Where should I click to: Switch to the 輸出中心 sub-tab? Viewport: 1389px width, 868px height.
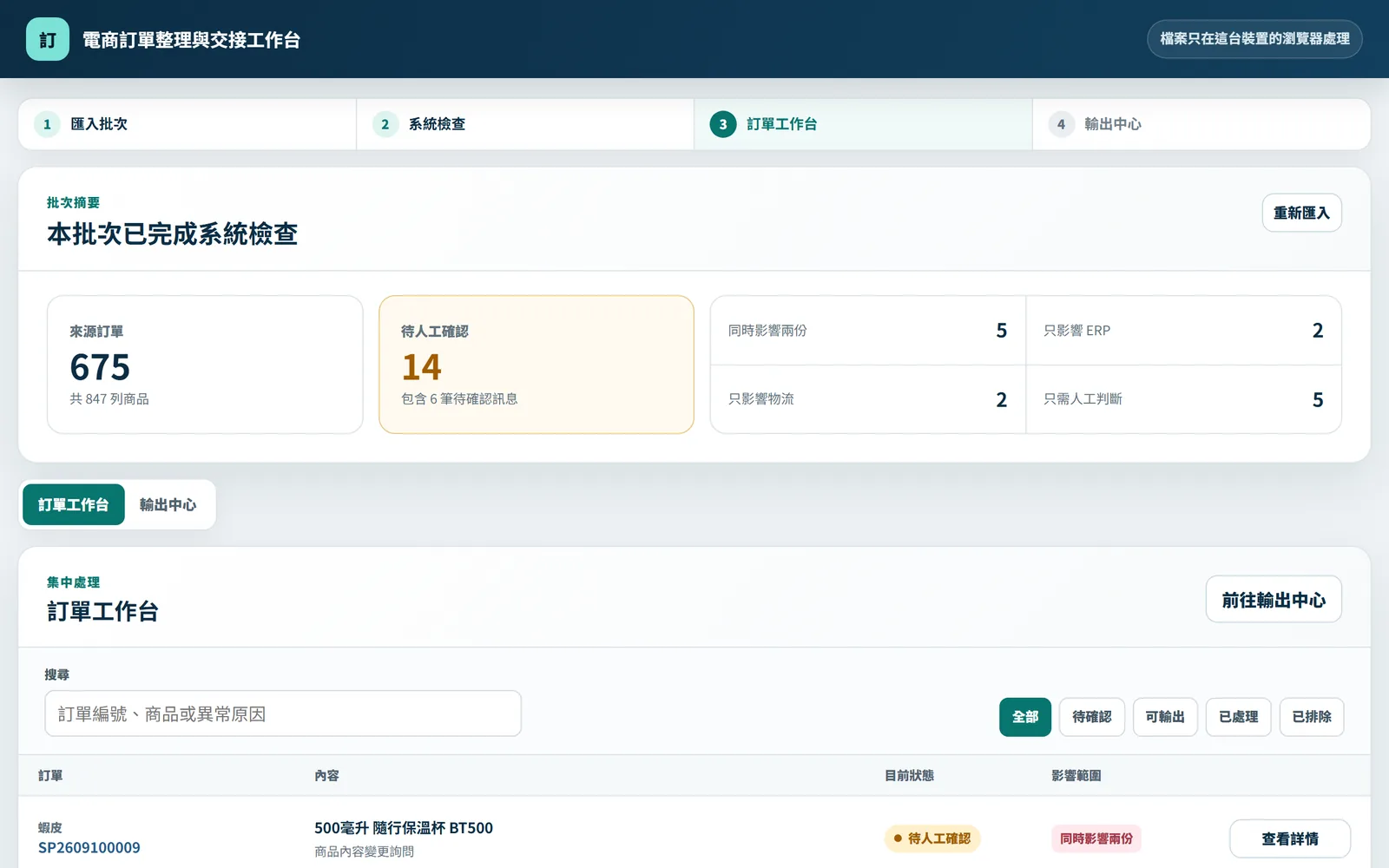pyautogui.click(x=168, y=504)
